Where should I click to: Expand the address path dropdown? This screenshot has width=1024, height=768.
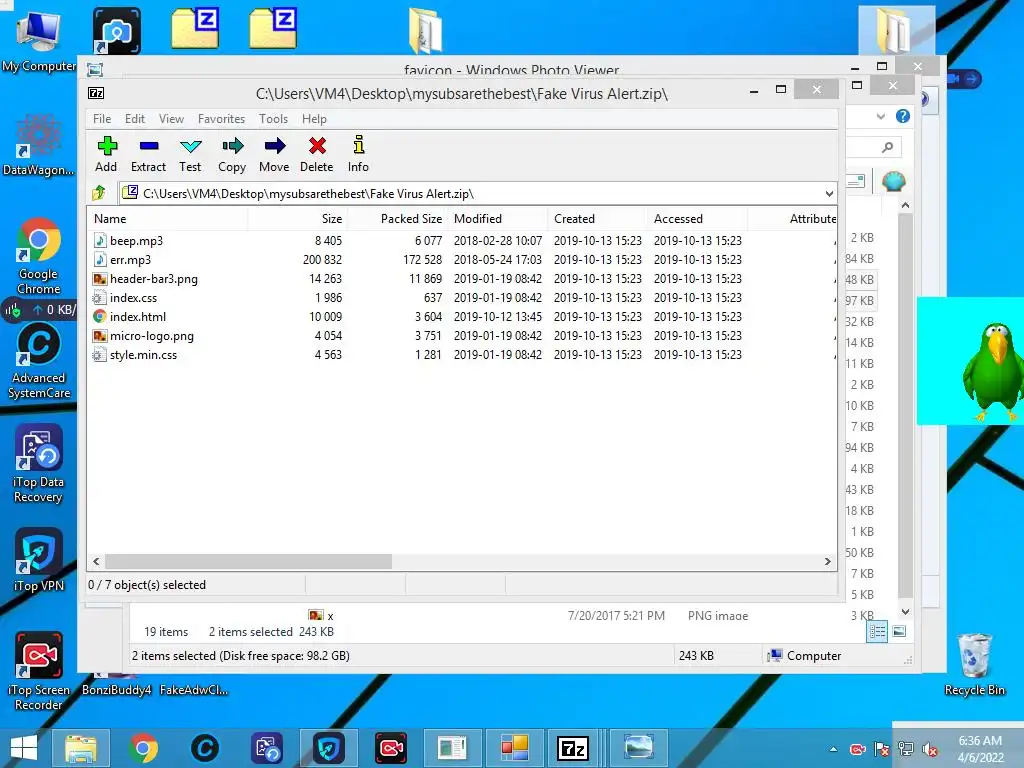[829, 193]
